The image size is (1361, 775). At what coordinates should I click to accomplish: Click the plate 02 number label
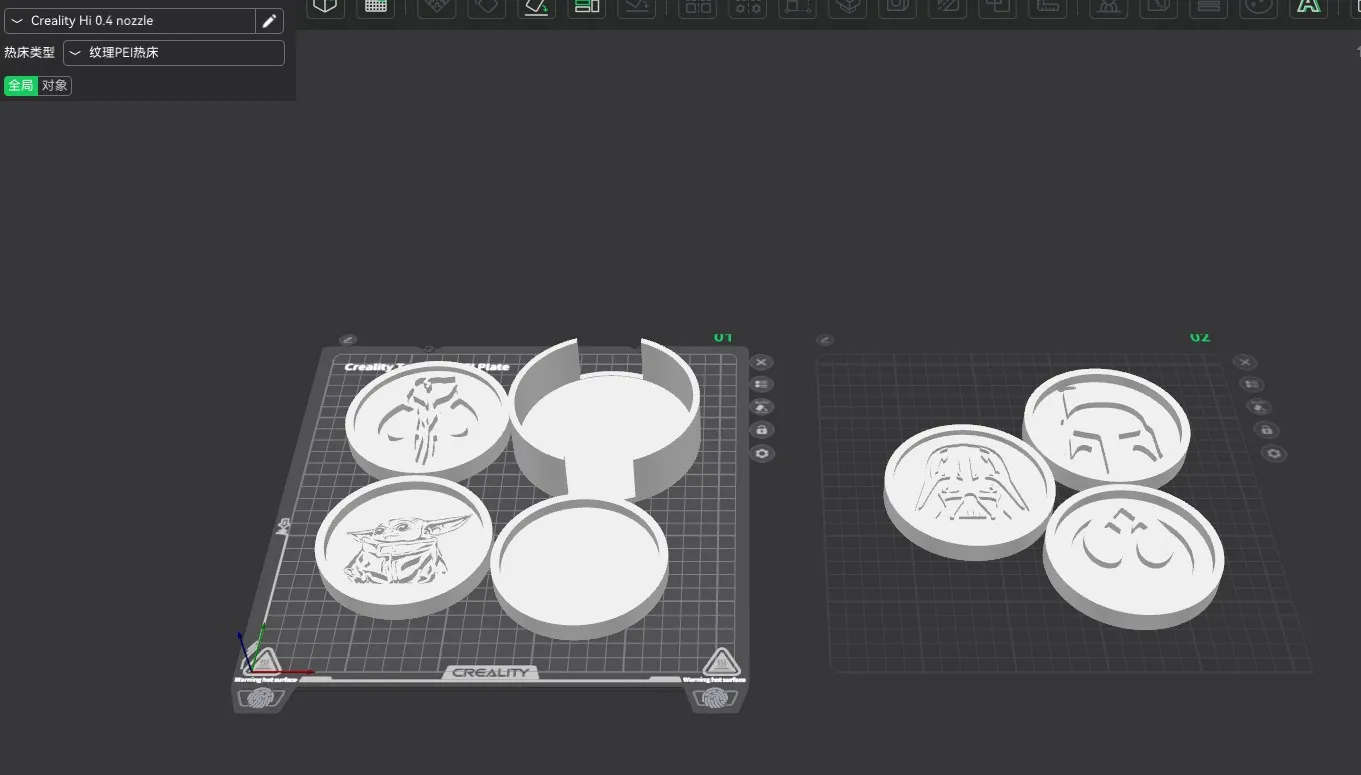[1200, 337]
